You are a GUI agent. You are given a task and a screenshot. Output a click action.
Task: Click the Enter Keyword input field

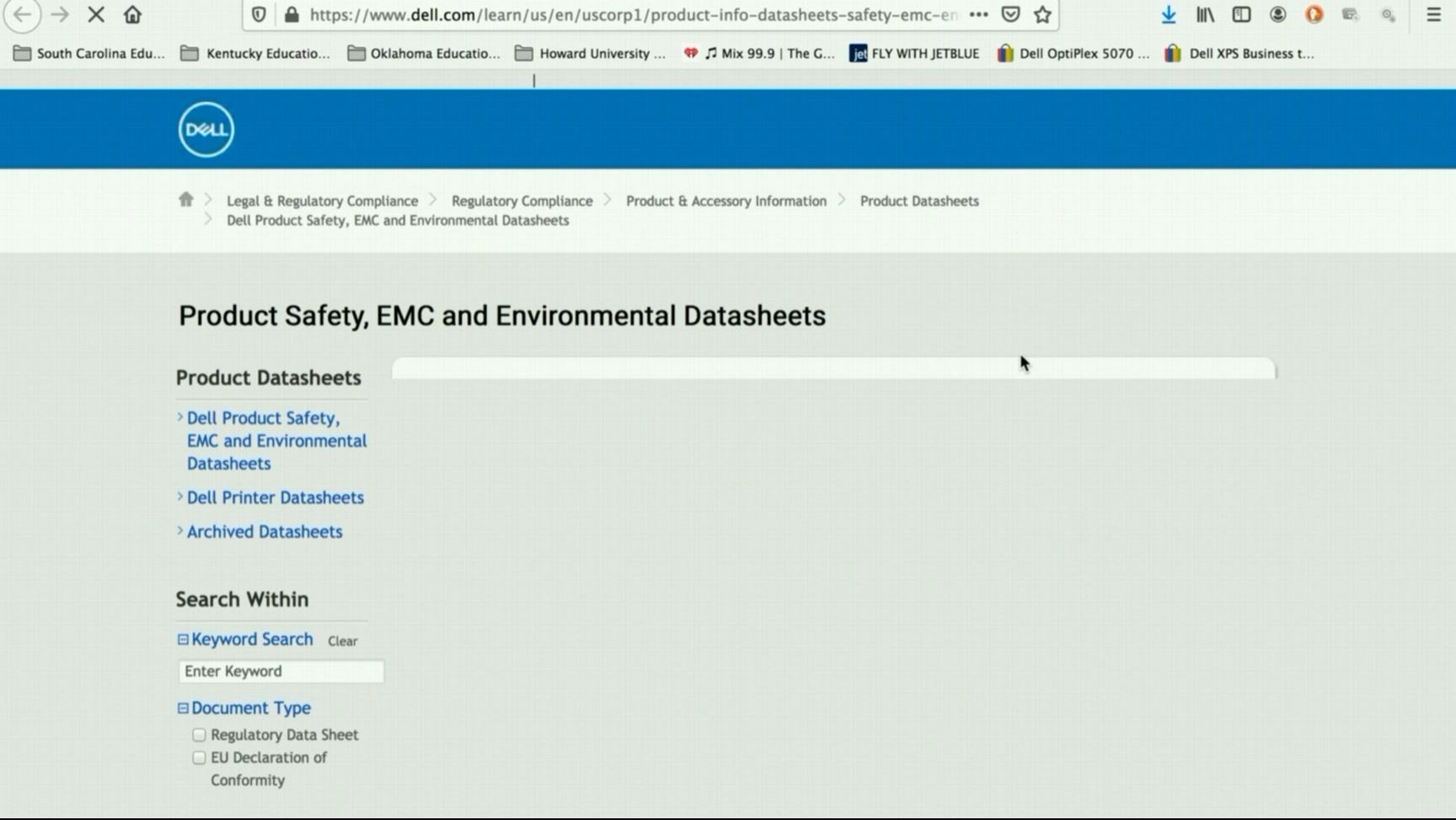tap(281, 671)
